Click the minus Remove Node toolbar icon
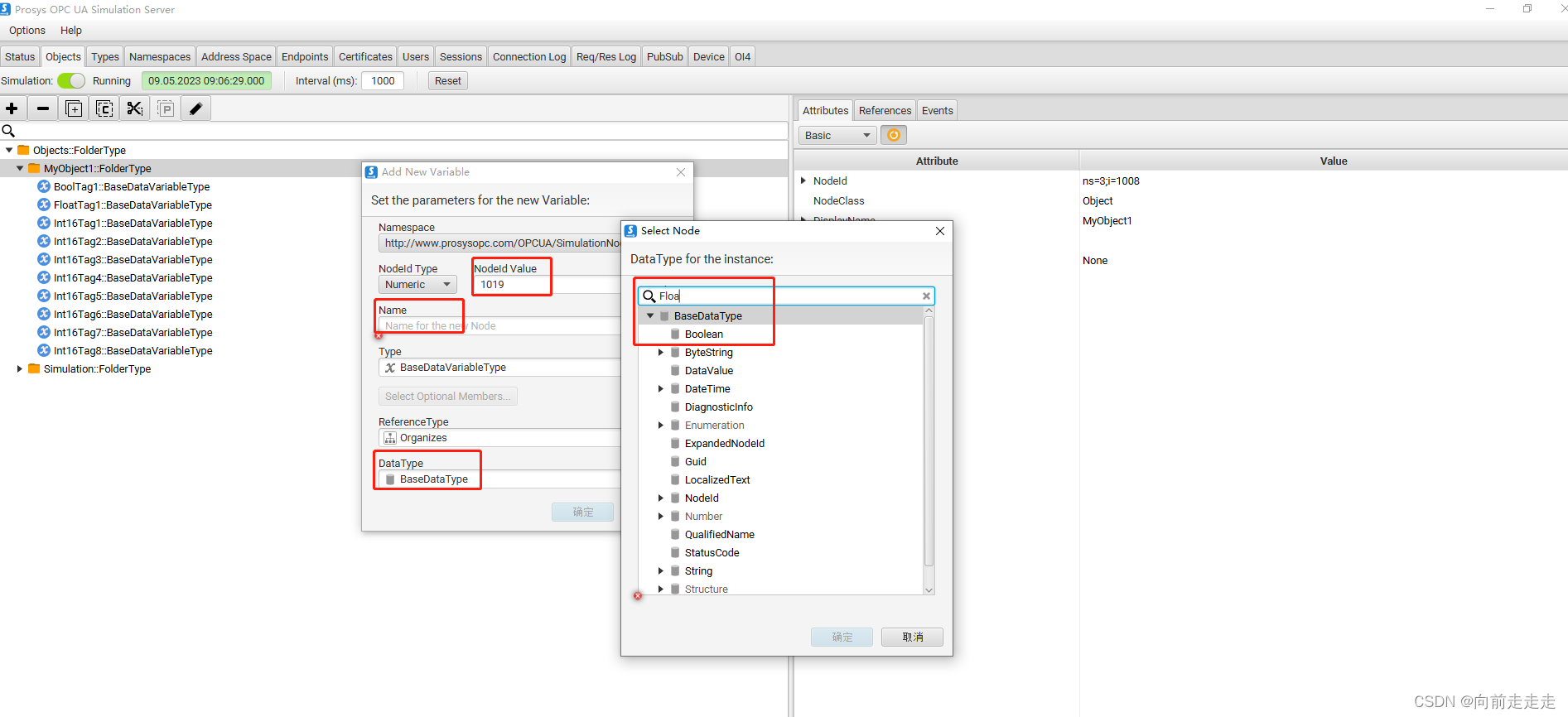The width and height of the screenshot is (1568, 717). (x=43, y=108)
